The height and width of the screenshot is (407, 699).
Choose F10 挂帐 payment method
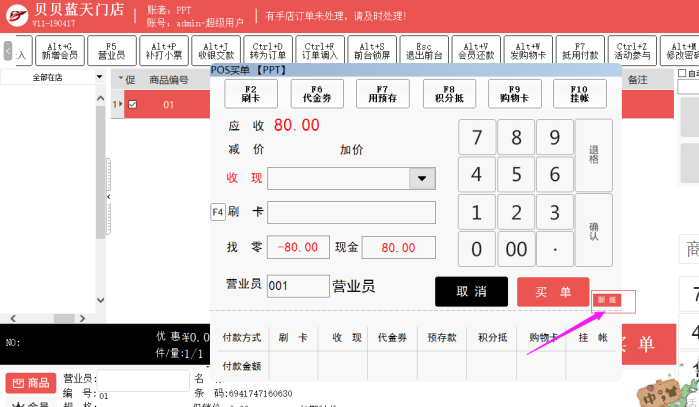pyautogui.click(x=580, y=94)
